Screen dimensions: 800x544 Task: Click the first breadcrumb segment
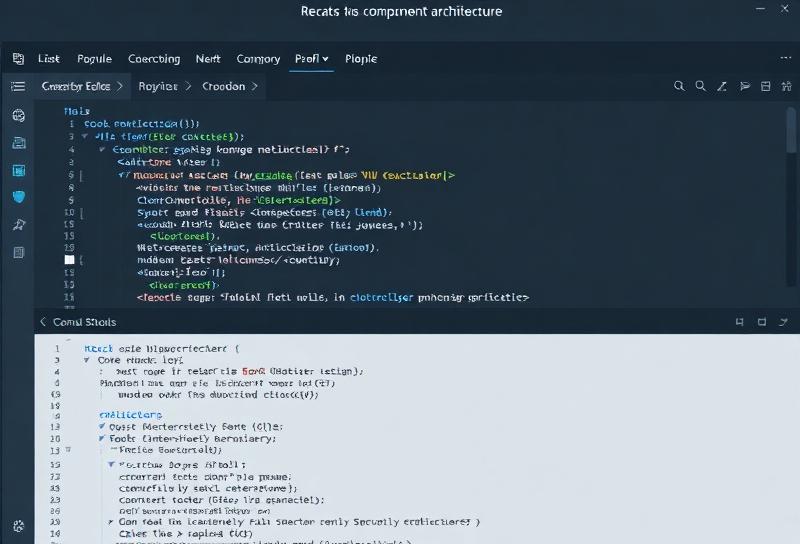(76, 86)
